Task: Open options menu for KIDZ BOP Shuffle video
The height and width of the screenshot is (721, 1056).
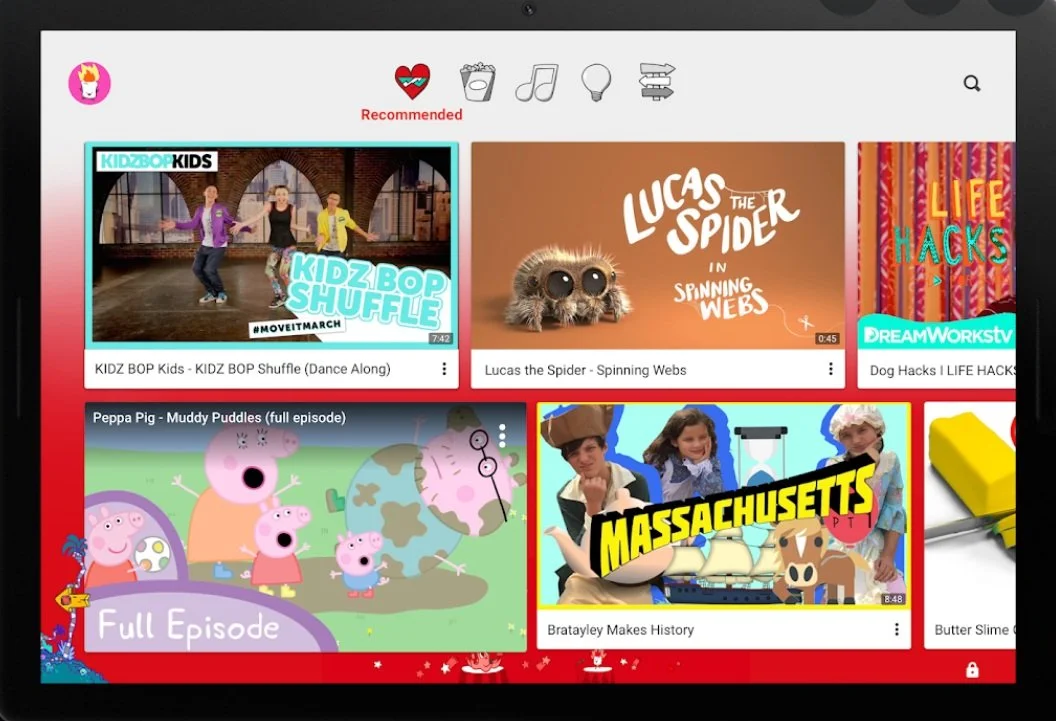Action: click(444, 369)
